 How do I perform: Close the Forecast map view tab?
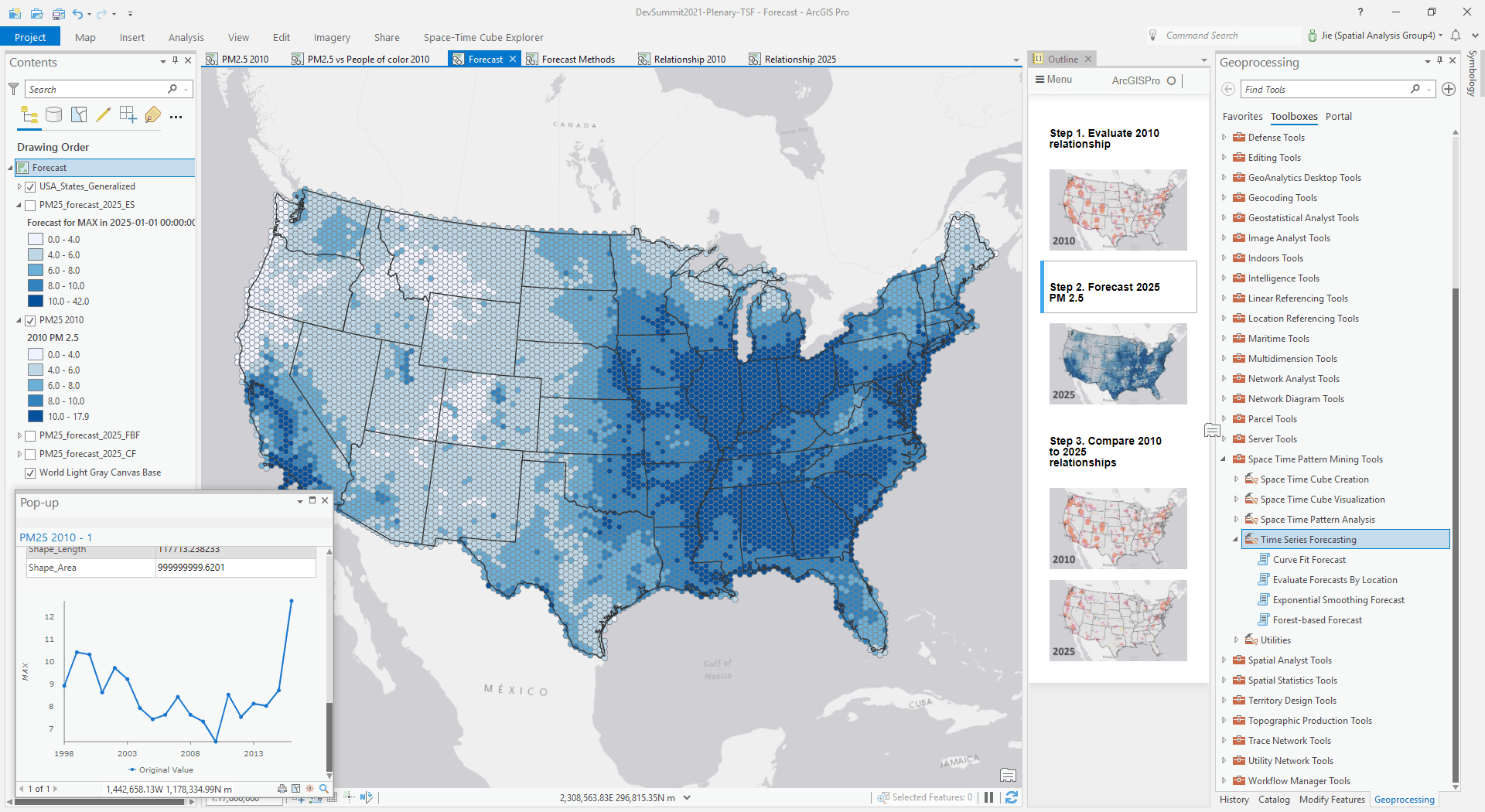tap(513, 59)
